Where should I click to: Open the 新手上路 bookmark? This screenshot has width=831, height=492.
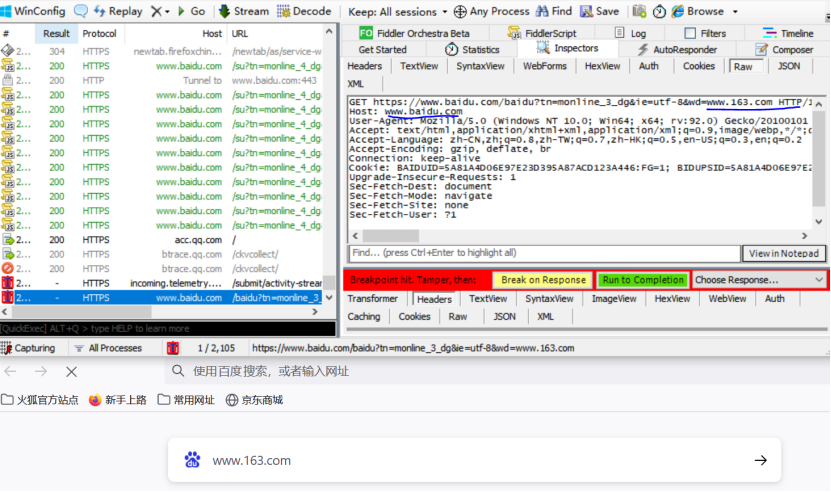pyautogui.click(x=118, y=400)
